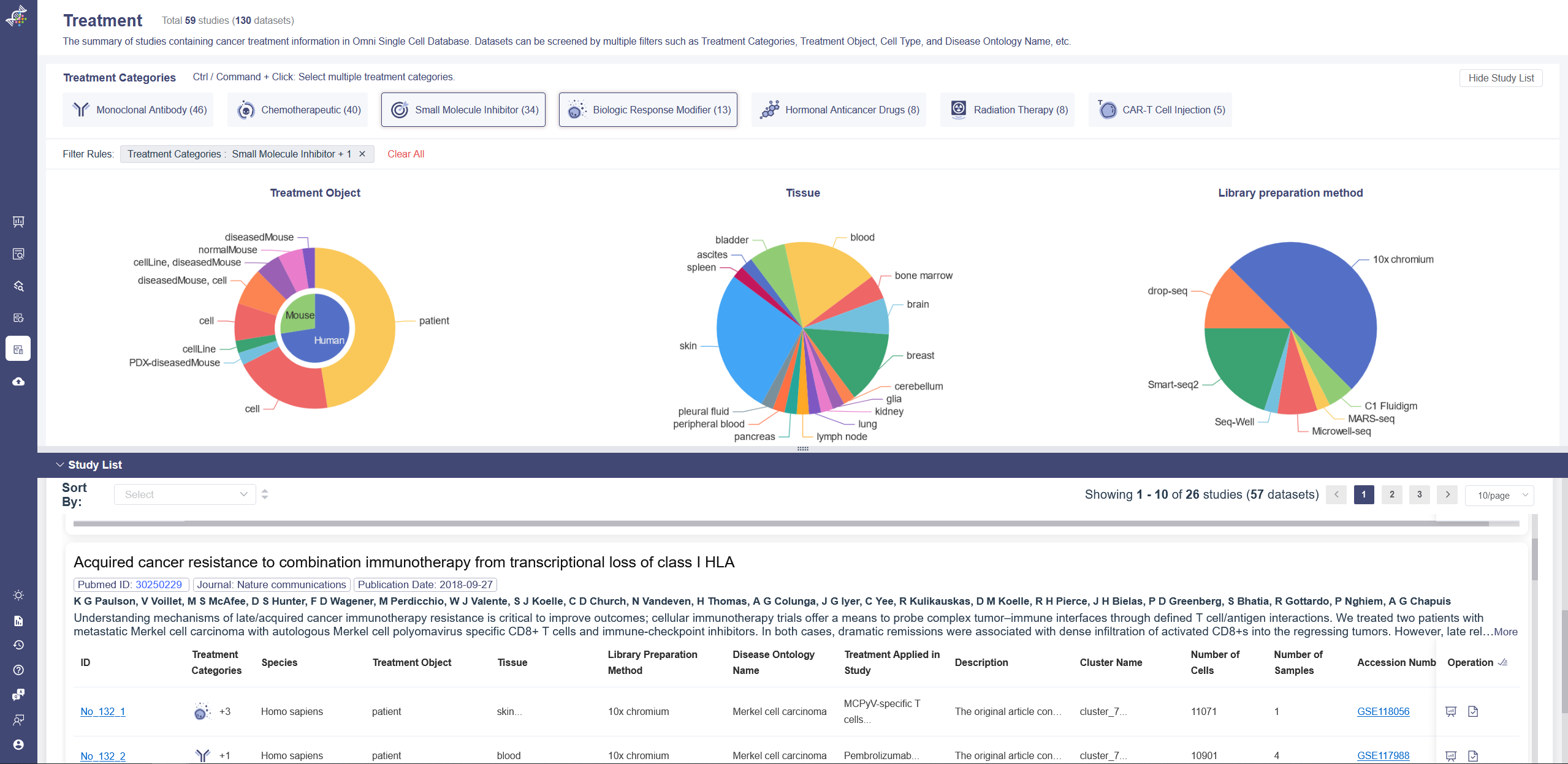Open dataset No_132_1 link
The height and width of the screenshot is (764, 1568).
[x=103, y=711]
